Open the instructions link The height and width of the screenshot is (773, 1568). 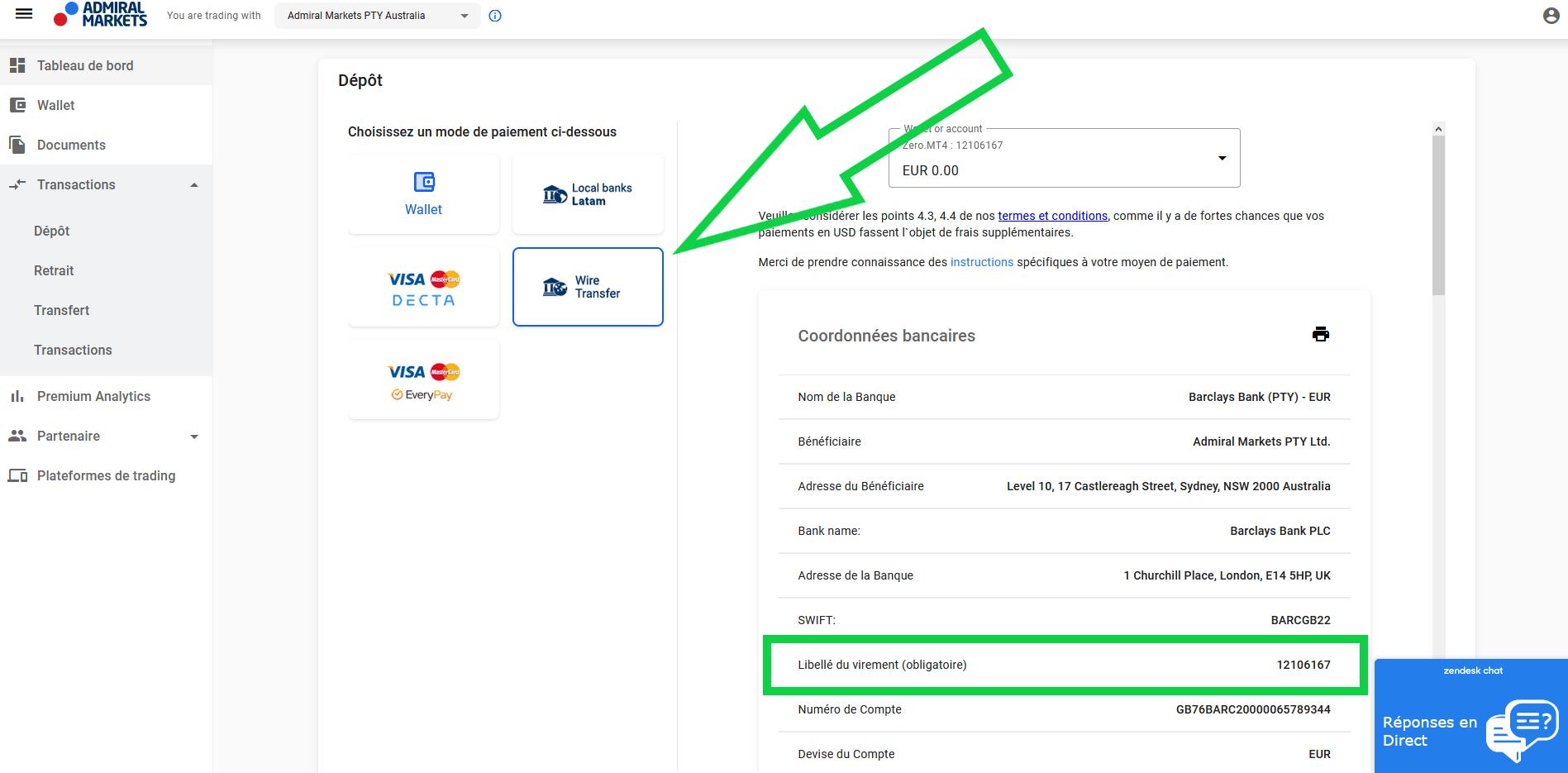click(982, 262)
